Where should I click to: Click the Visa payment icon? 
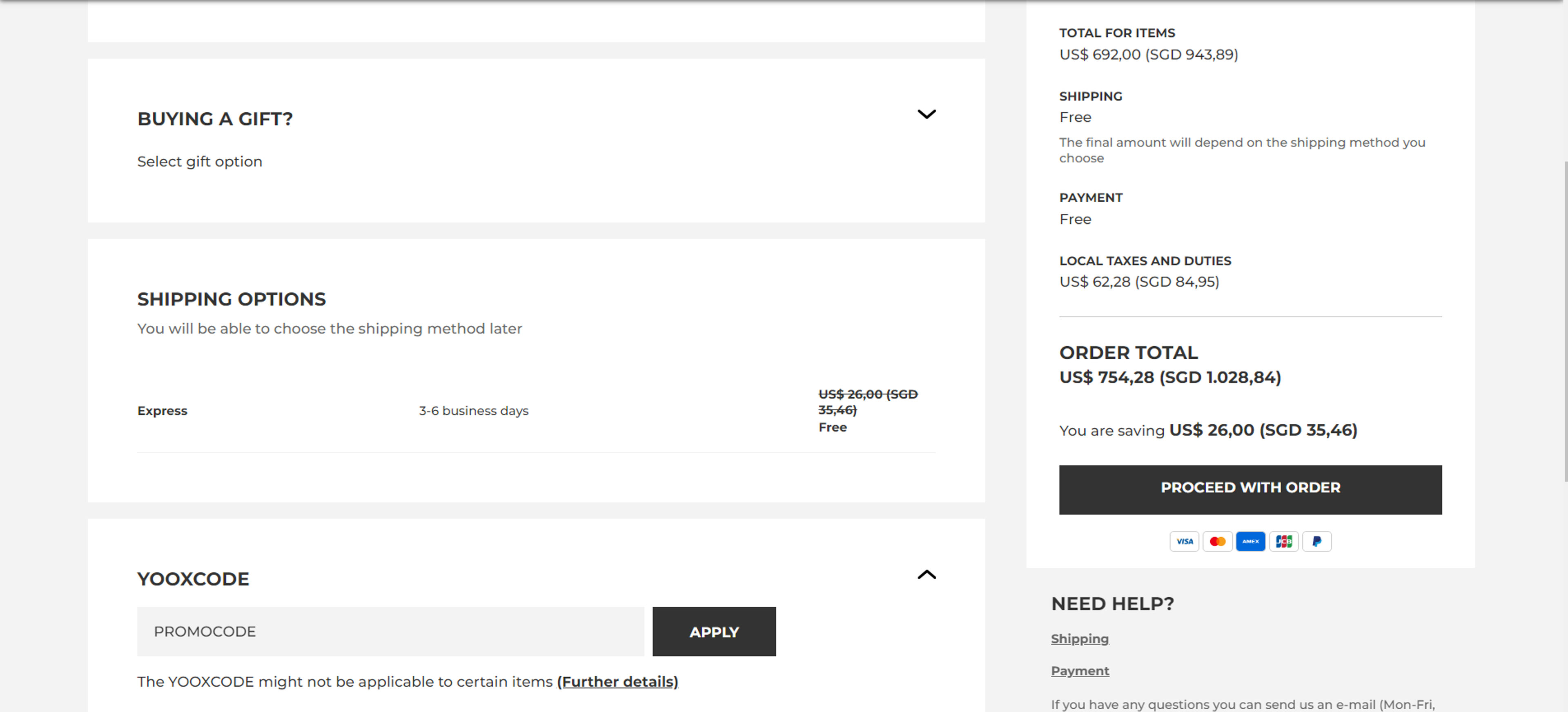(1184, 541)
